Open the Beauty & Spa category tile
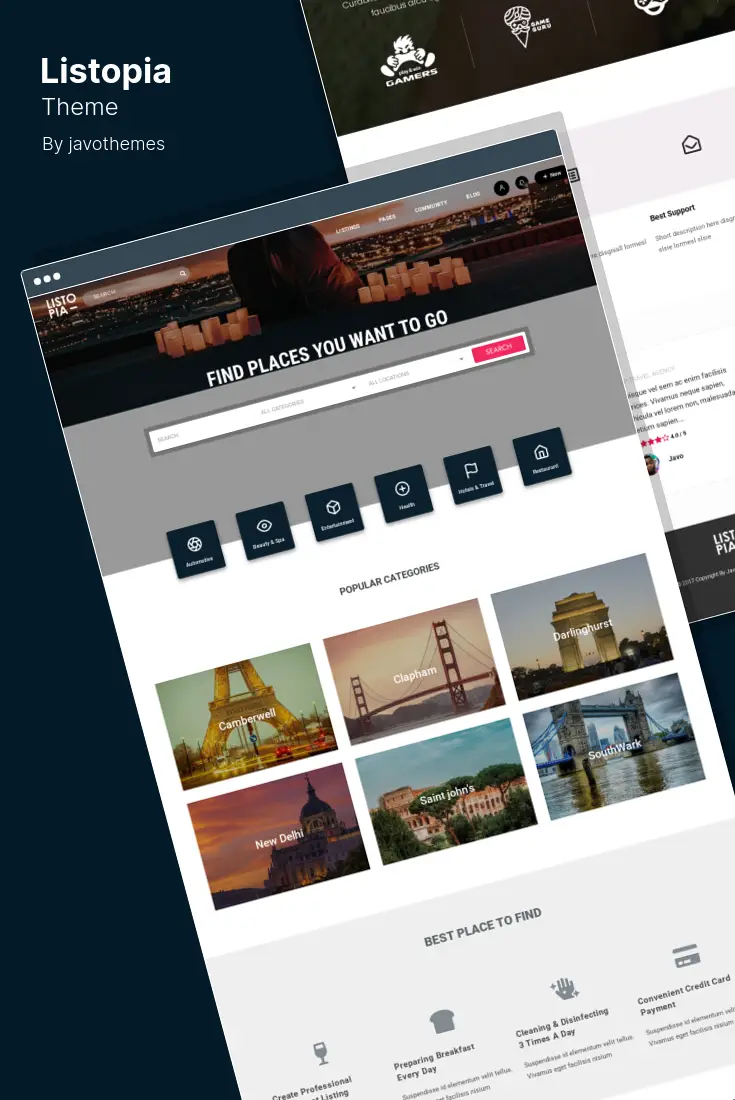 (x=266, y=531)
